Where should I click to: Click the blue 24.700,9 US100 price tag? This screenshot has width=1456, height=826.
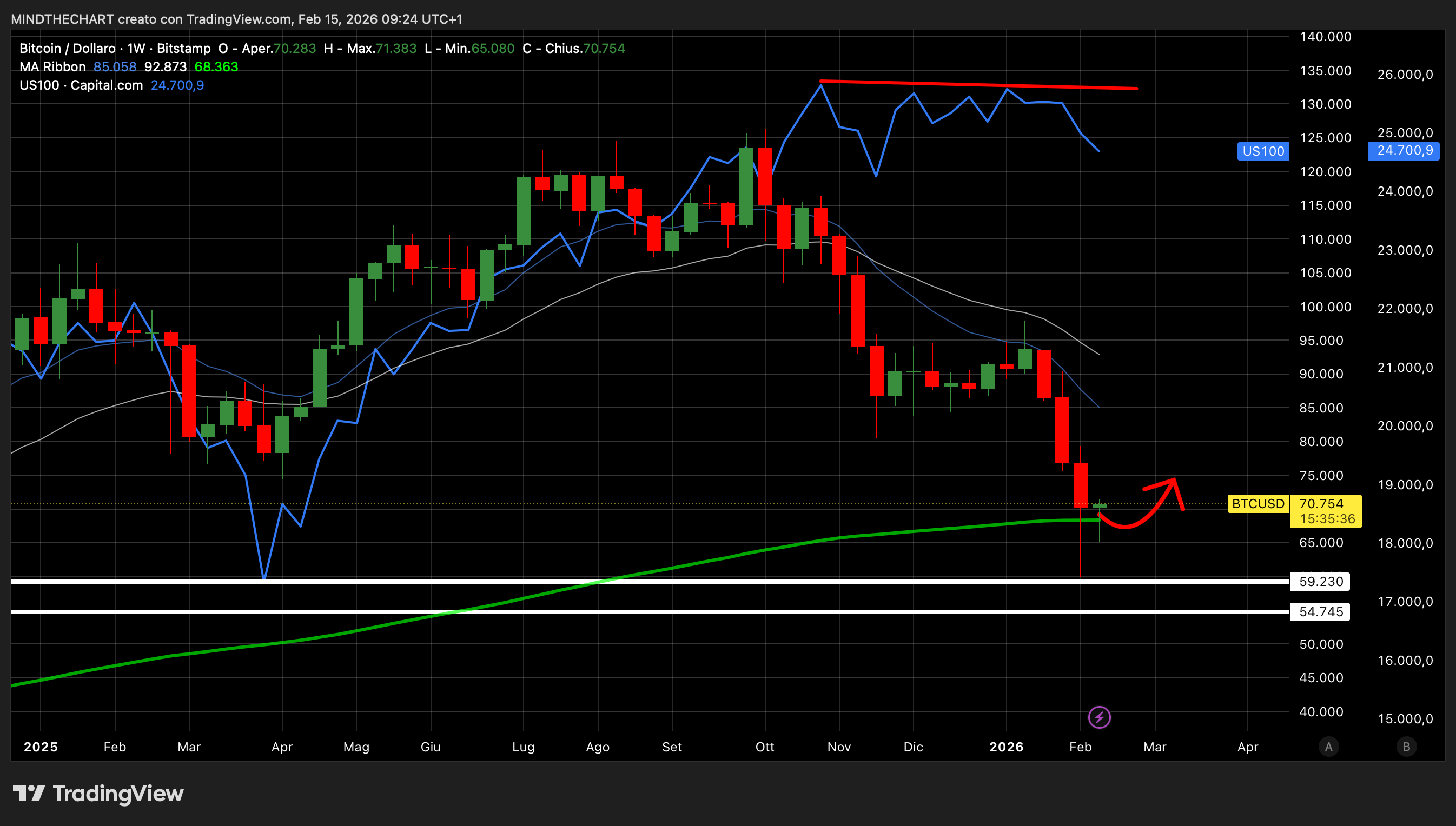1404,151
